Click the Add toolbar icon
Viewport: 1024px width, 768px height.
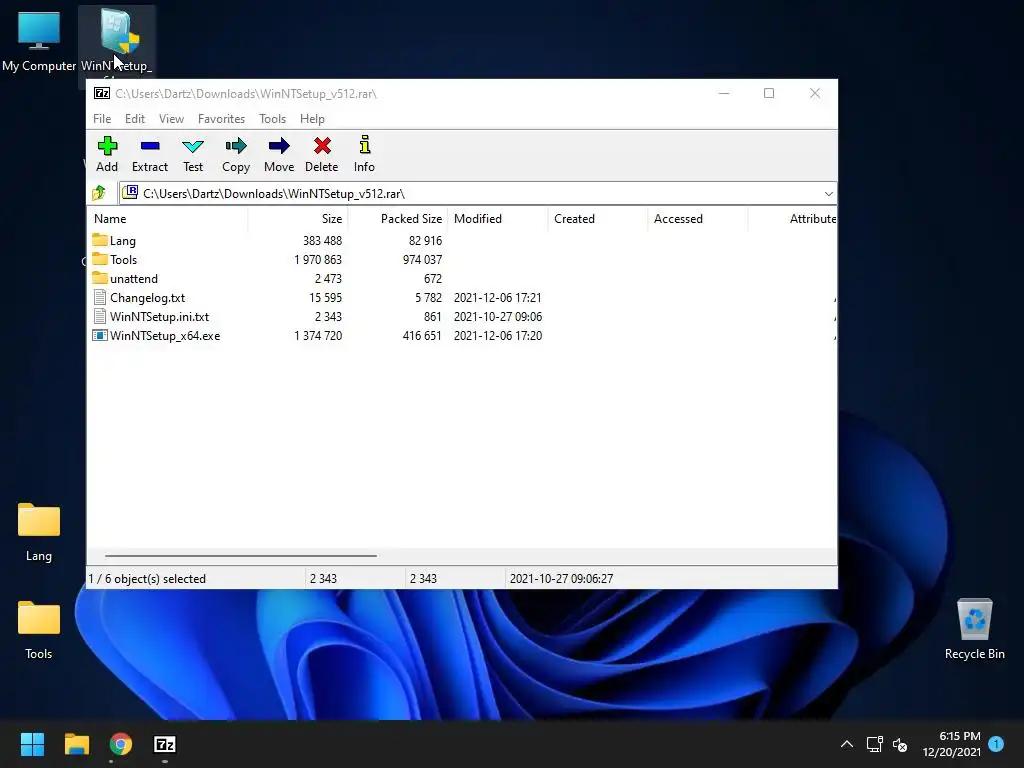(x=107, y=146)
